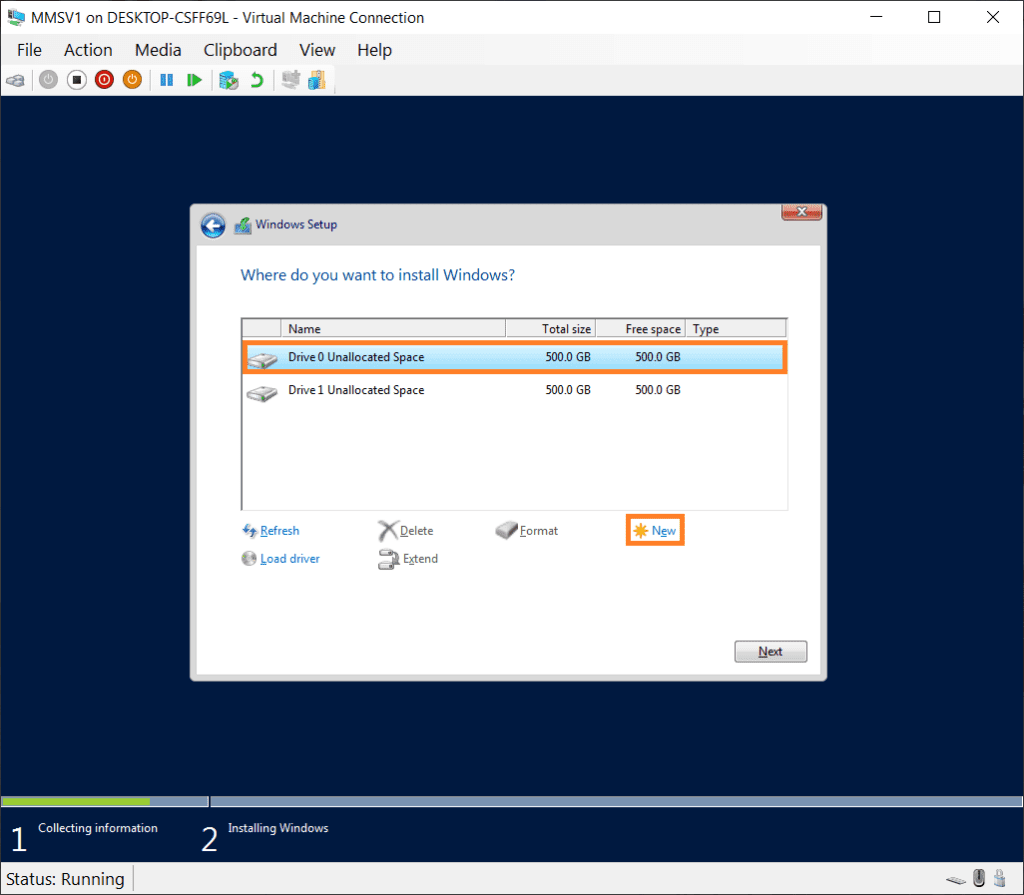Click the lock icon in status bar
The image size is (1024, 895).
(1000, 877)
